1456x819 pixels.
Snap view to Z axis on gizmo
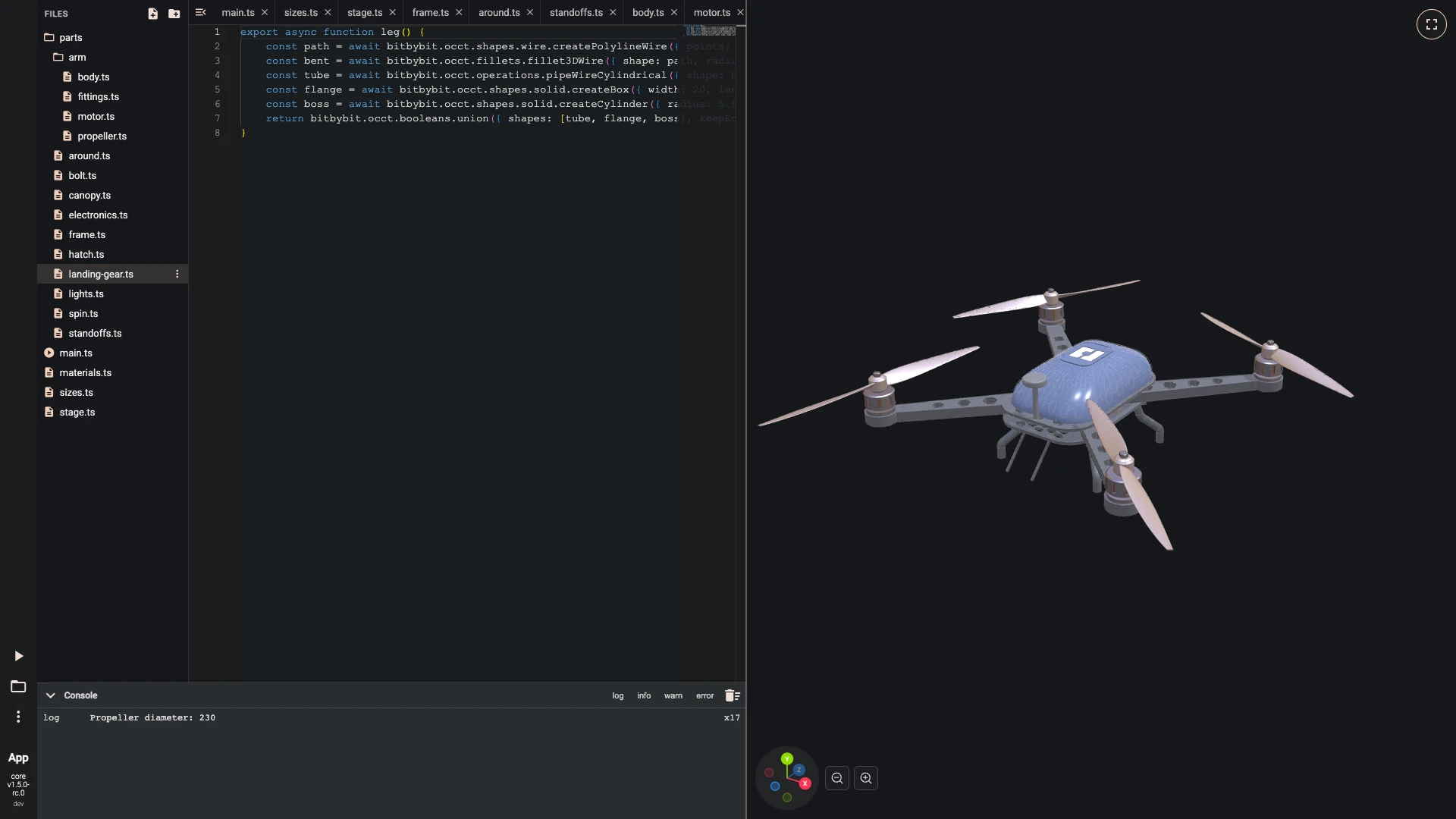[799, 770]
